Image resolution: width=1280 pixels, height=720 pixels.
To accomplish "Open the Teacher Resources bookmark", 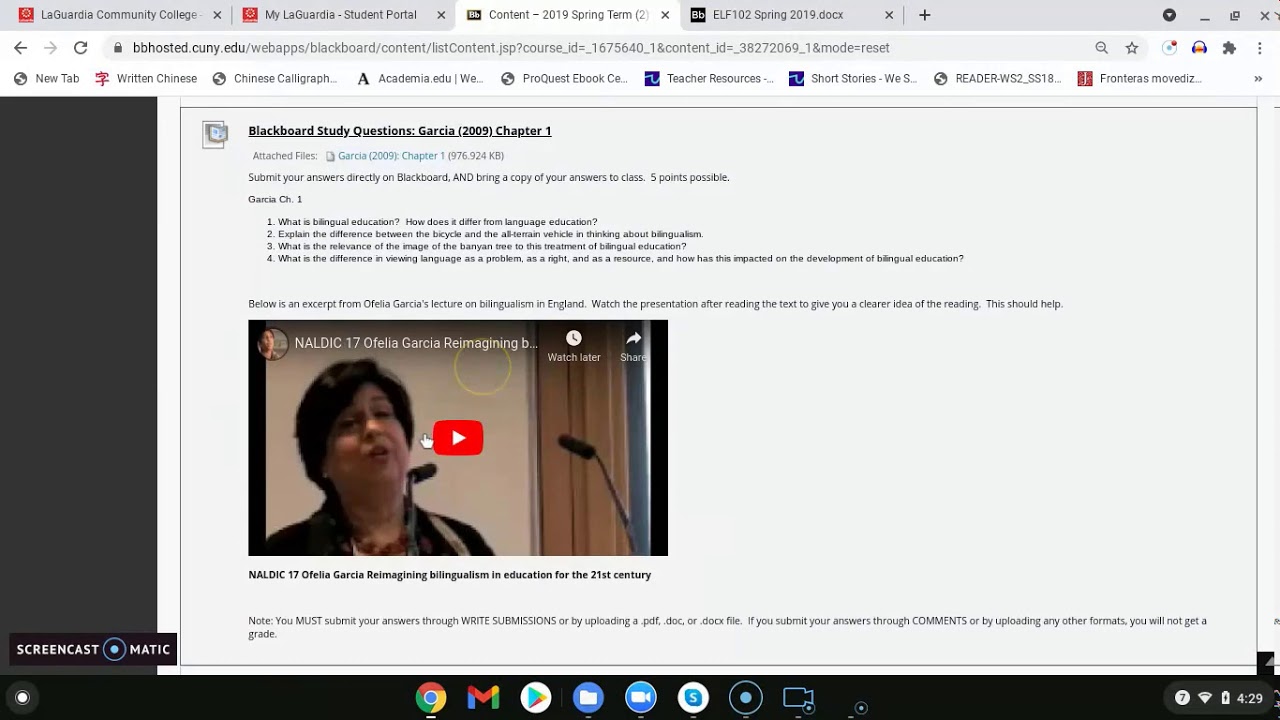I will (x=709, y=79).
